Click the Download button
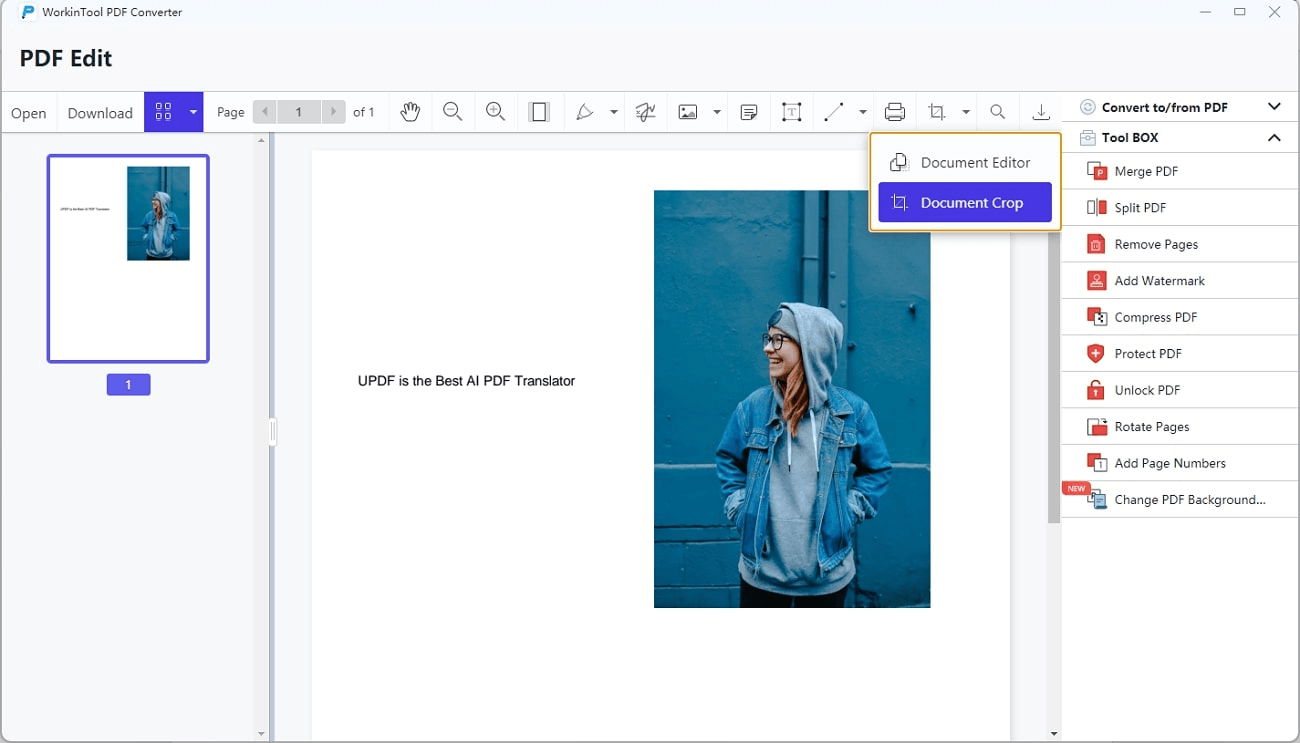This screenshot has height=743, width=1300. click(x=99, y=112)
